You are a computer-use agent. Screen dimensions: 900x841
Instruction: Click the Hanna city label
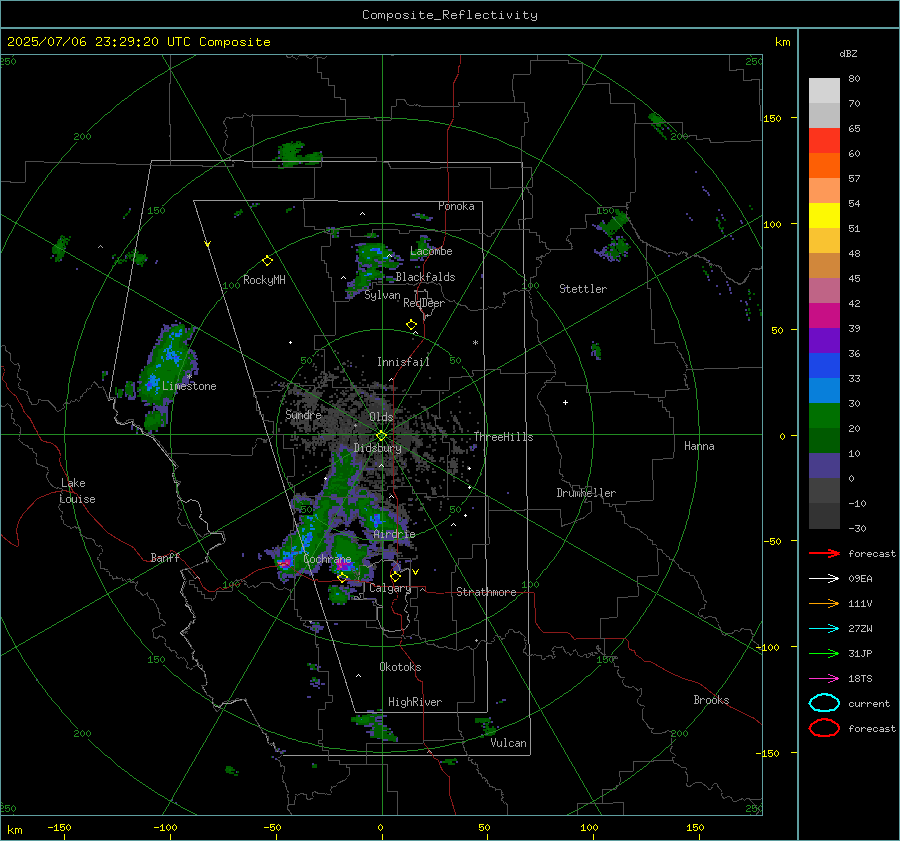(699, 446)
